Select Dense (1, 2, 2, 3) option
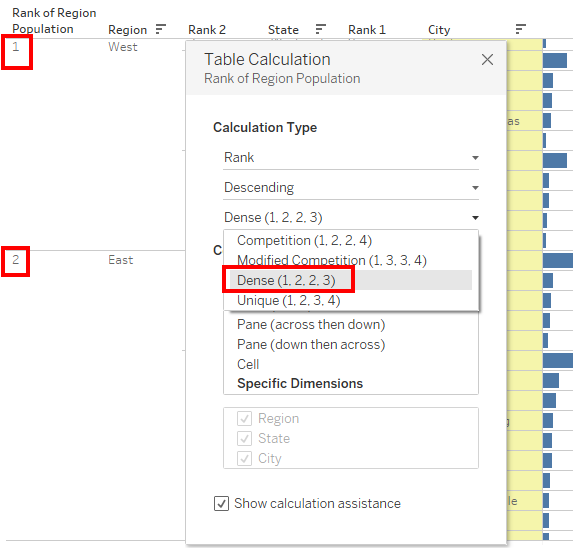 coord(286,280)
